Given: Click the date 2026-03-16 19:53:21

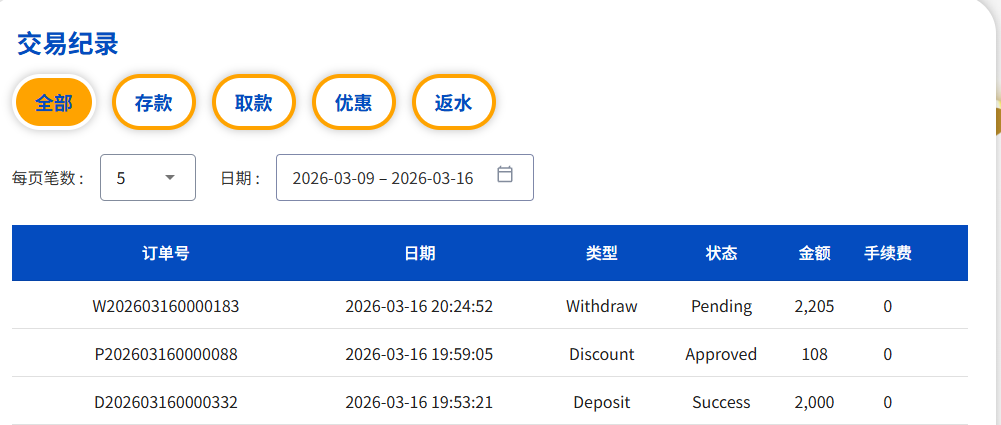Looking at the screenshot, I should (419, 403).
